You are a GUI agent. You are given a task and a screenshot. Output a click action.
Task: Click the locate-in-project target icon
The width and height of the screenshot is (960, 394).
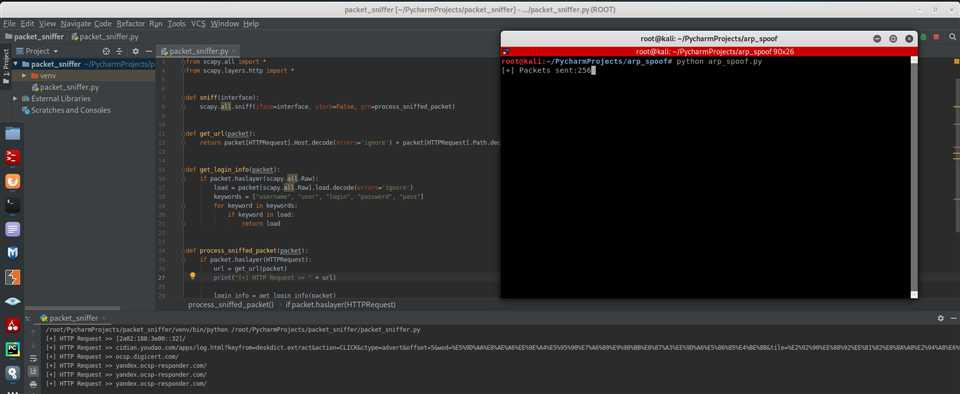point(106,51)
